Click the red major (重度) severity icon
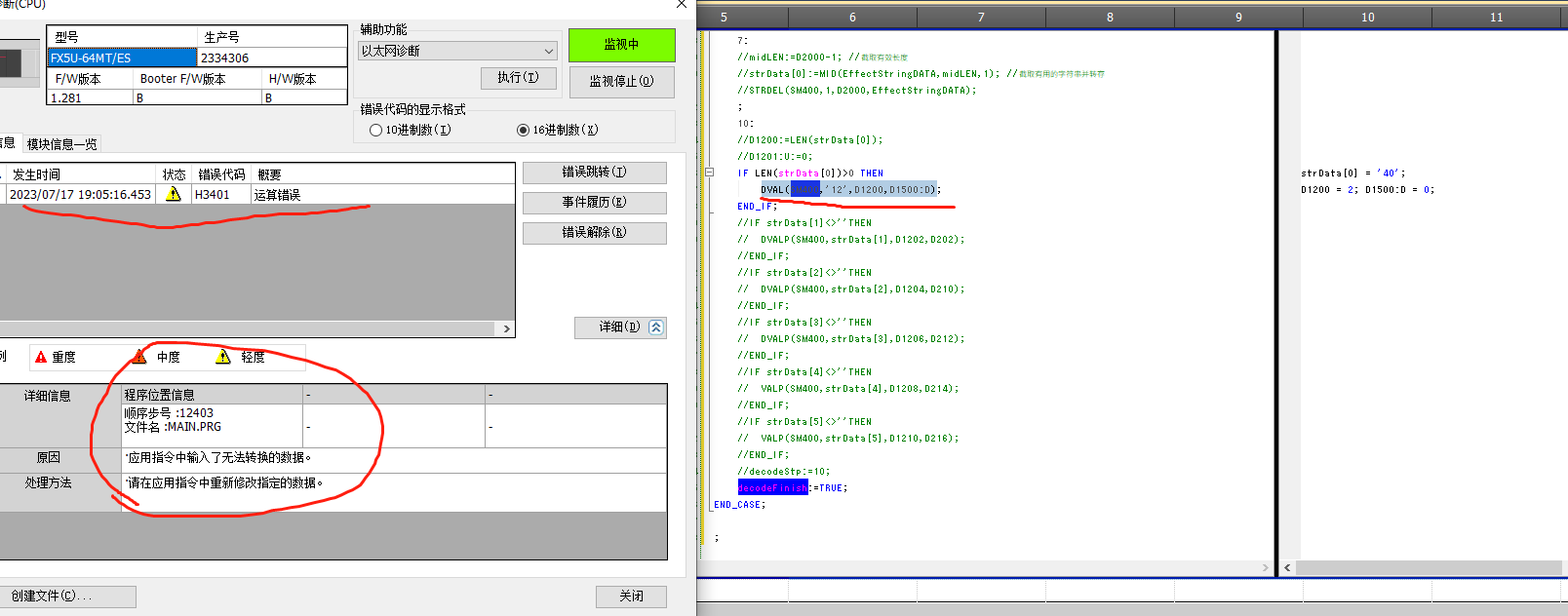 41,358
